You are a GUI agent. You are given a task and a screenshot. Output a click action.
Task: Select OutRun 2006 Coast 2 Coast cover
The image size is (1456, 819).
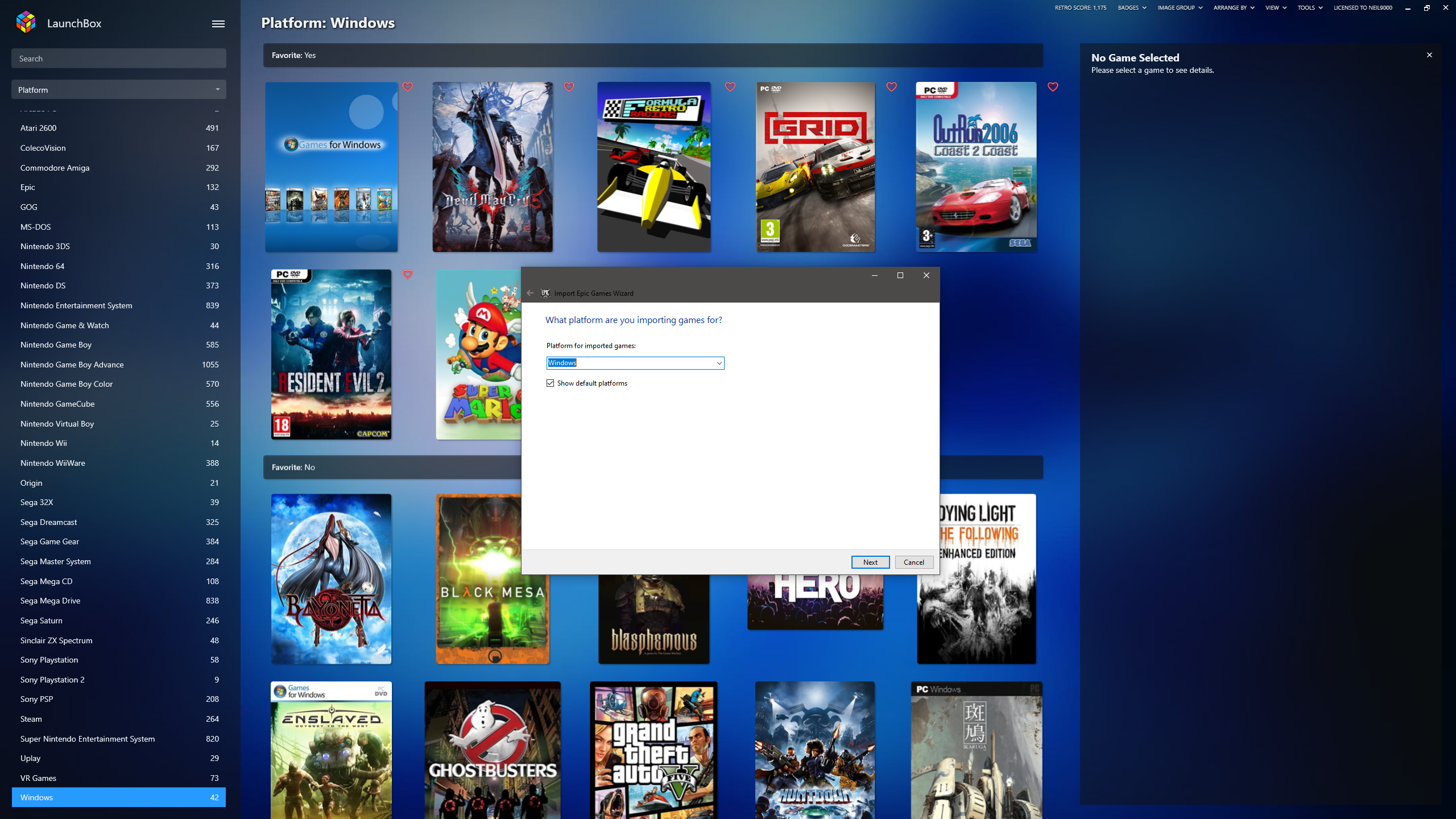pyautogui.click(x=977, y=167)
